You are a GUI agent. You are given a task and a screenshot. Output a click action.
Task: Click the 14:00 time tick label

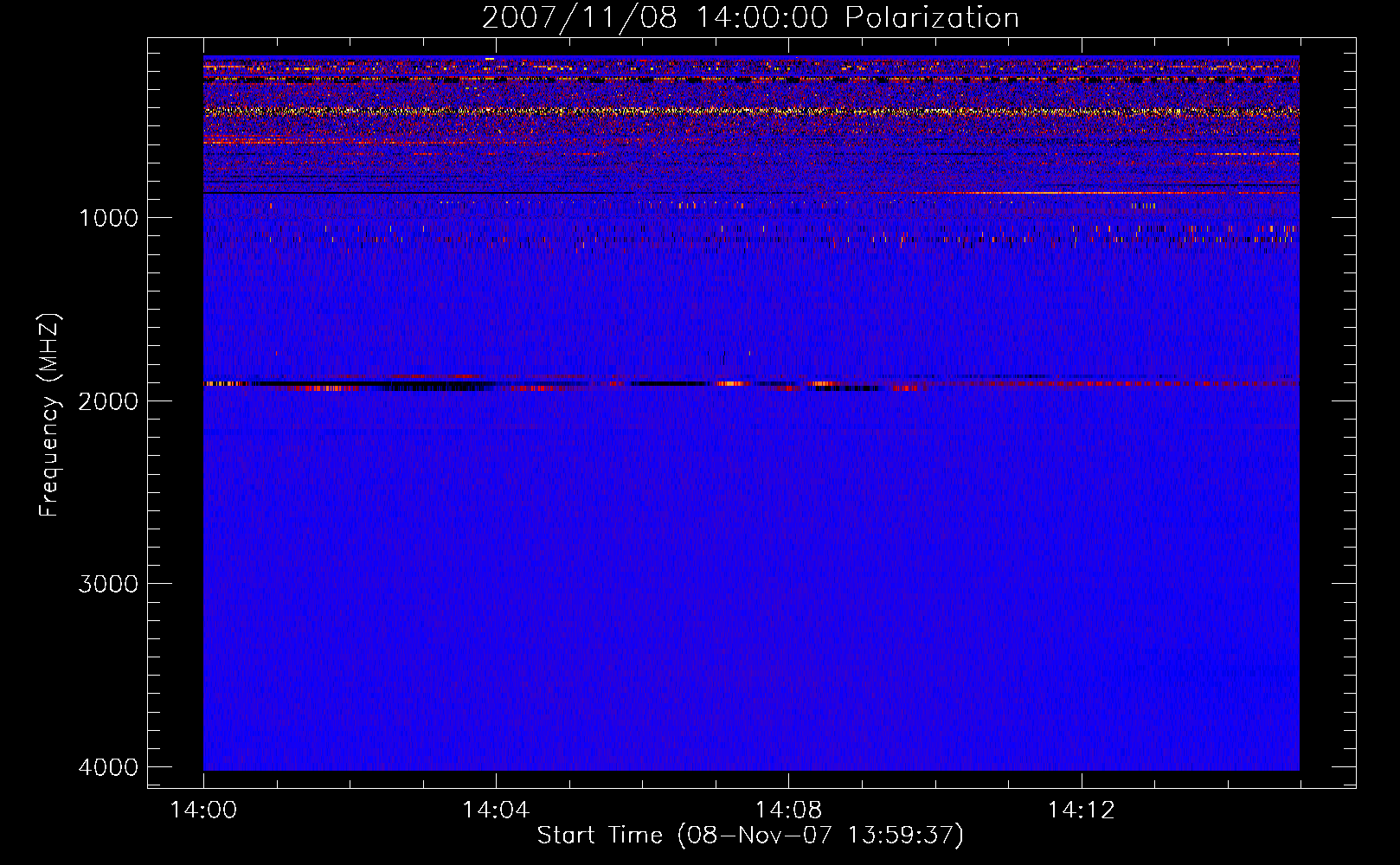coord(203,811)
